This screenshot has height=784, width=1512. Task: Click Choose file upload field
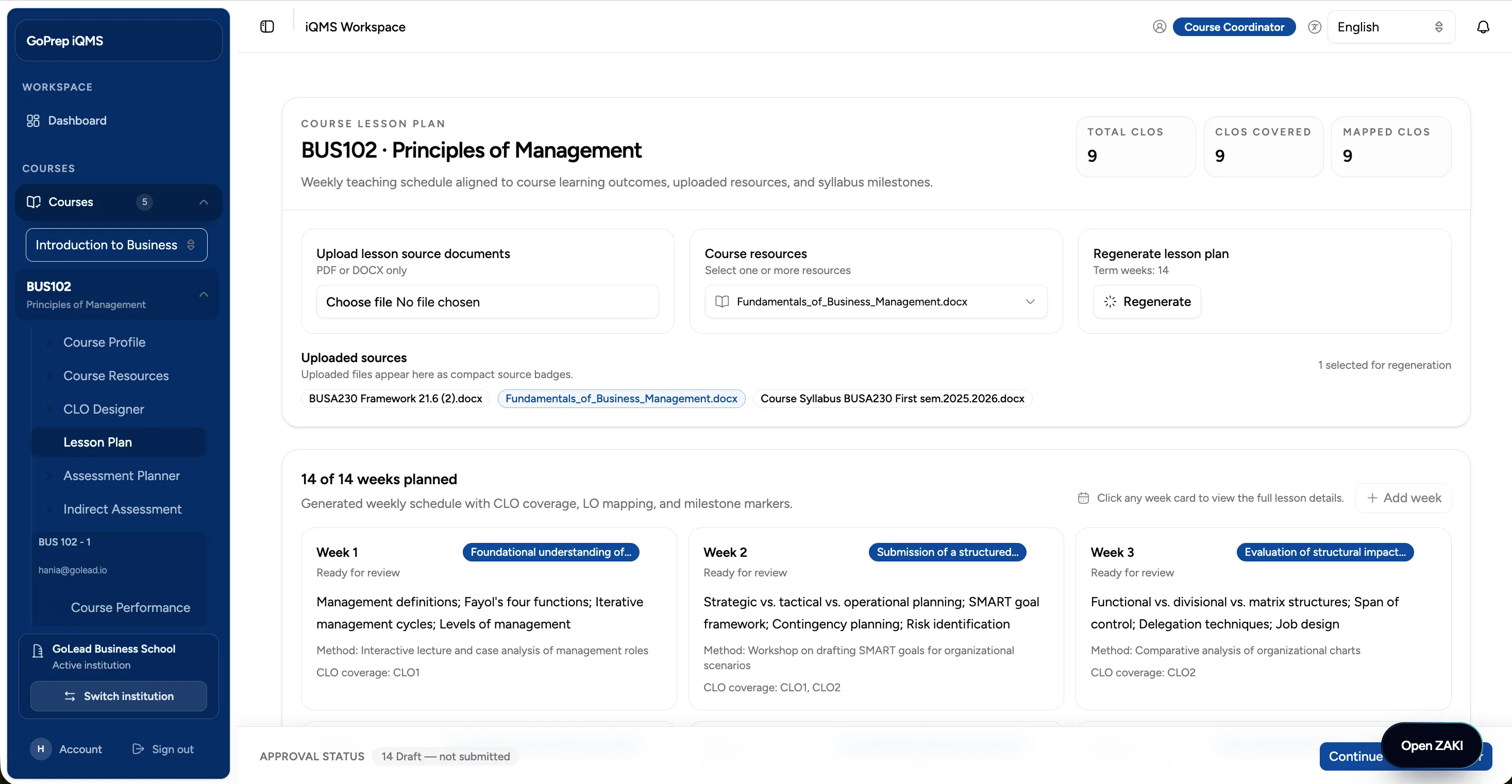pyautogui.click(x=487, y=302)
